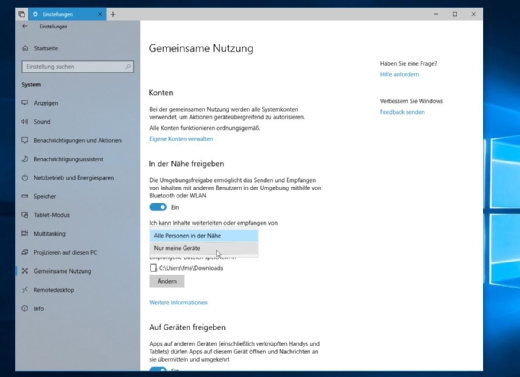The image size is (520, 377).
Task: Click the Startseite label
Action: (46, 48)
